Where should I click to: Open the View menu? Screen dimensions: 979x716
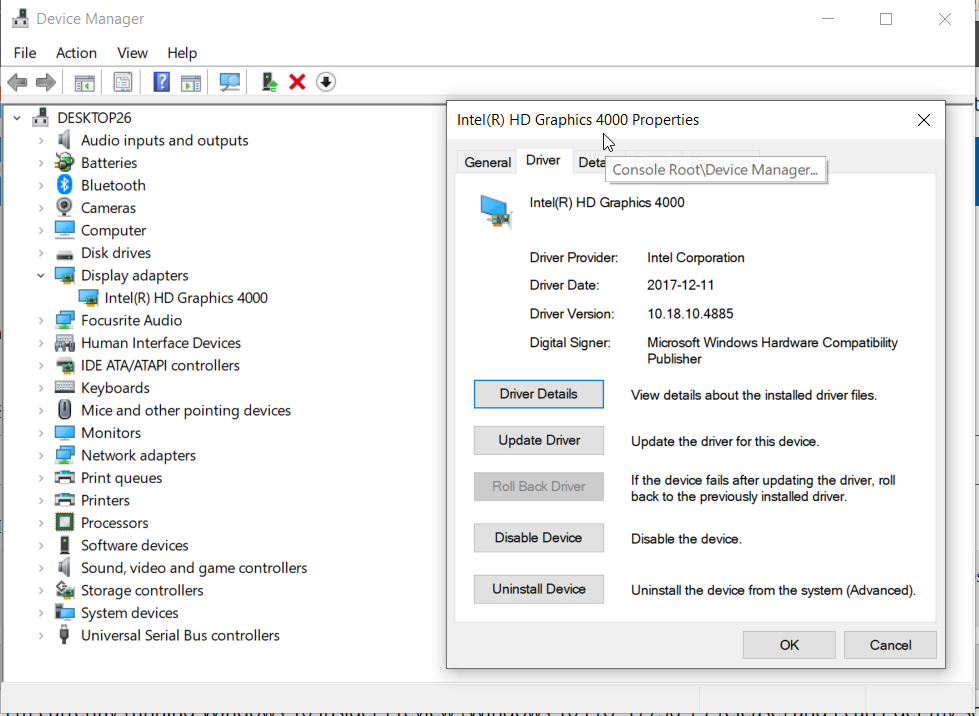tap(132, 53)
